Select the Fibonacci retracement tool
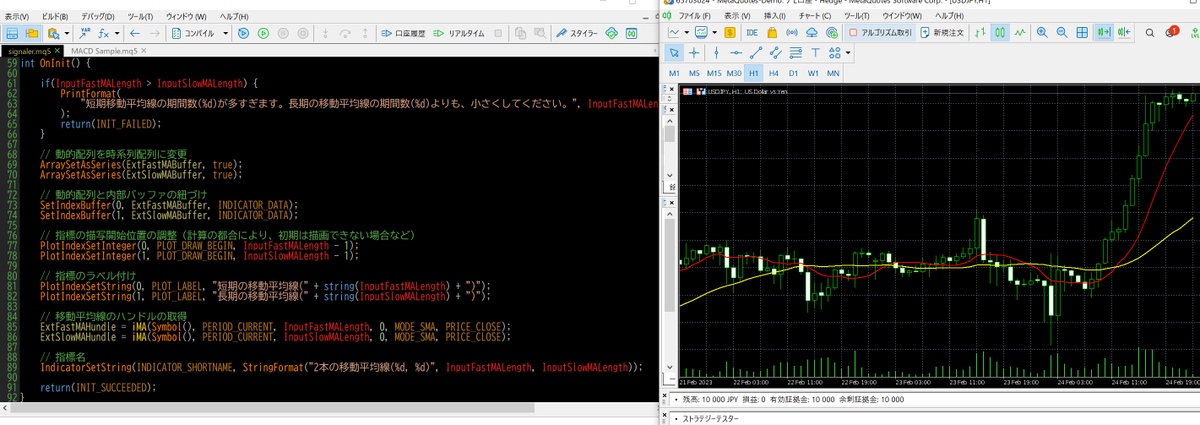 (796, 53)
